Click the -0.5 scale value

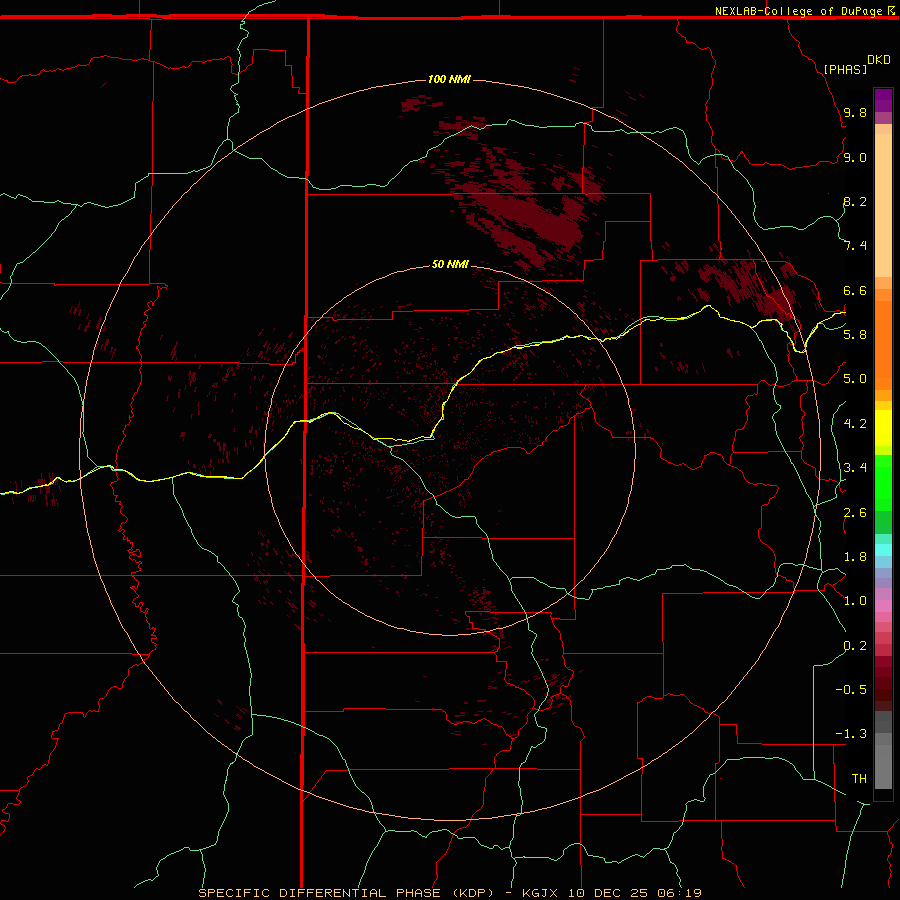point(851,689)
